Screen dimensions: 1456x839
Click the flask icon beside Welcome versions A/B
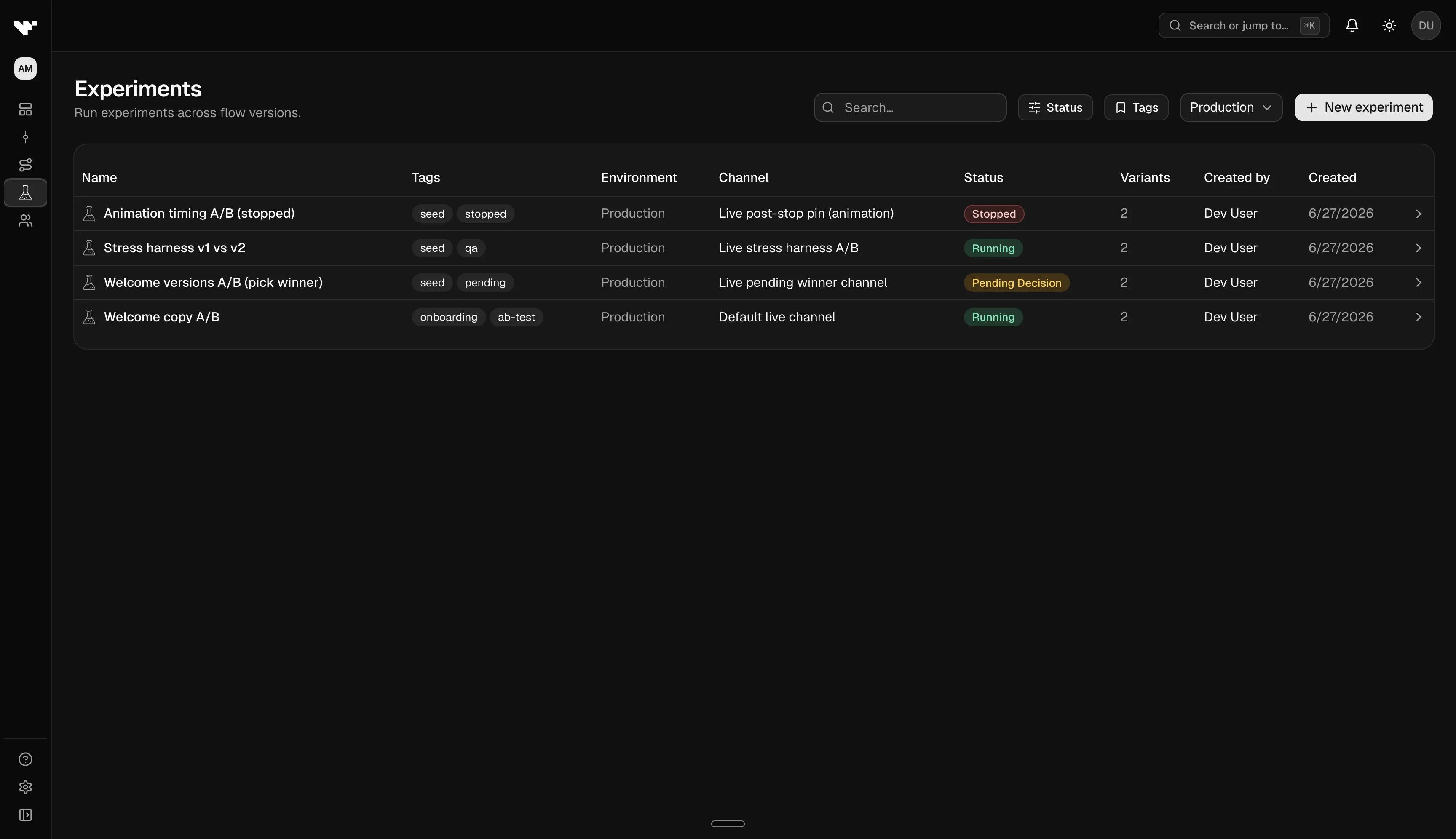click(x=89, y=282)
